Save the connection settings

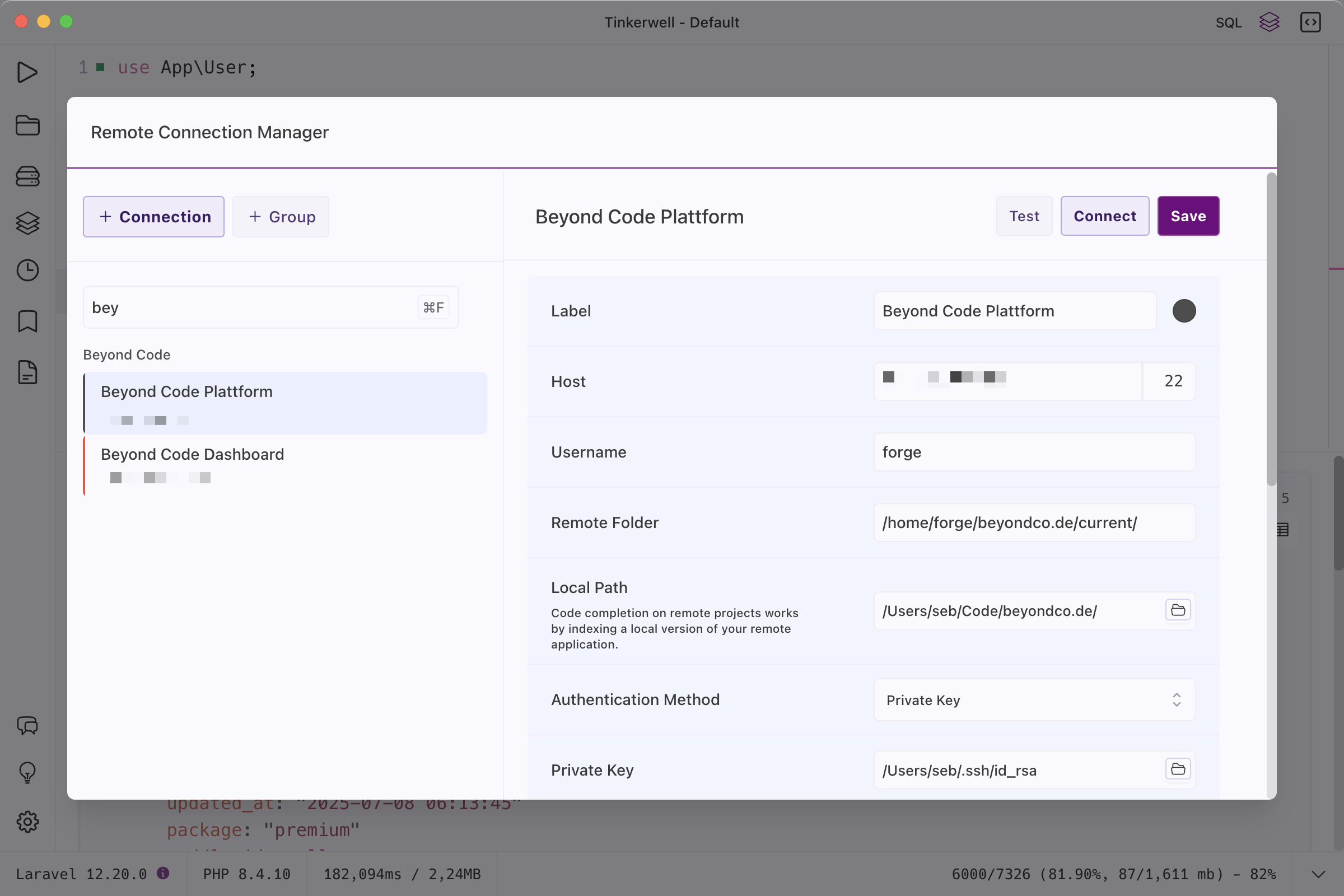tap(1188, 216)
